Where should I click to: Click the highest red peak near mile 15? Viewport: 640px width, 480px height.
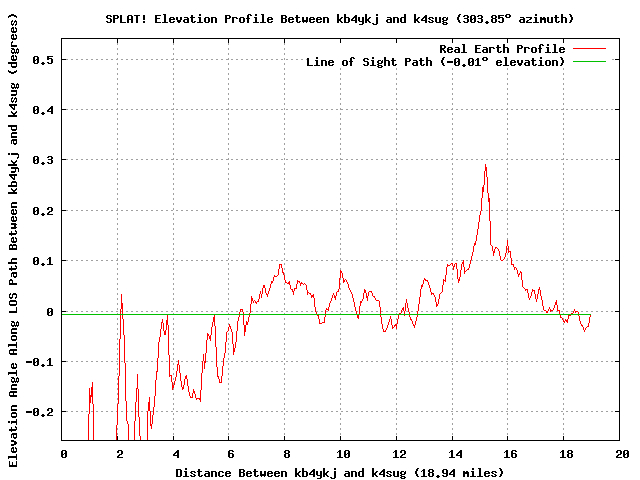click(x=485, y=165)
